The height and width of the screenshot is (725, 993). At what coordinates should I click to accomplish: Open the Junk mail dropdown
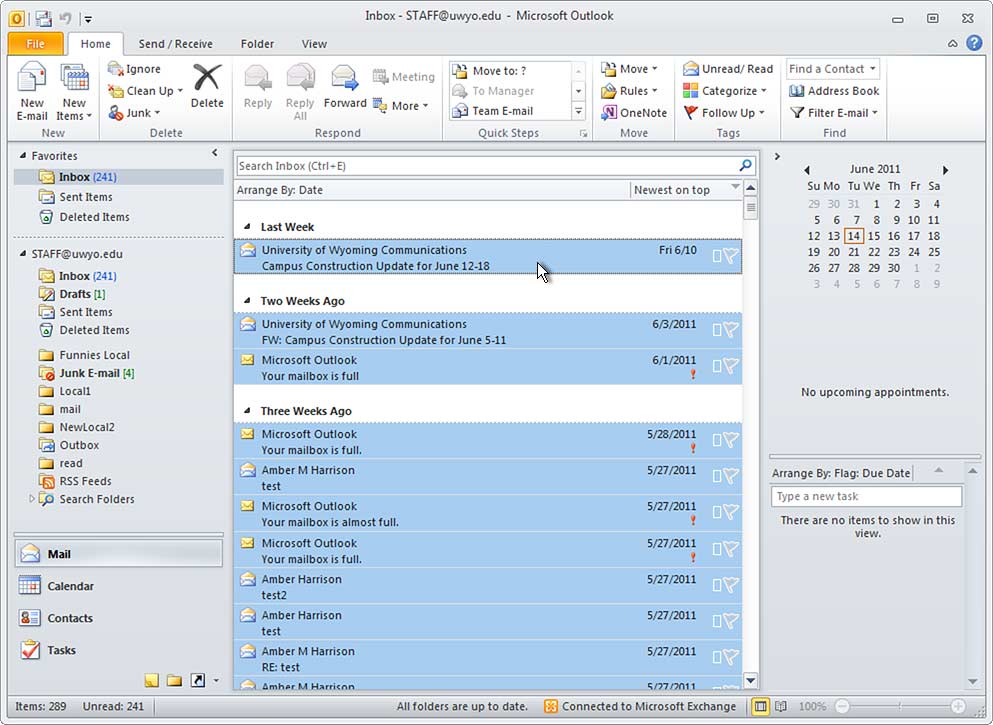(134, 113)
